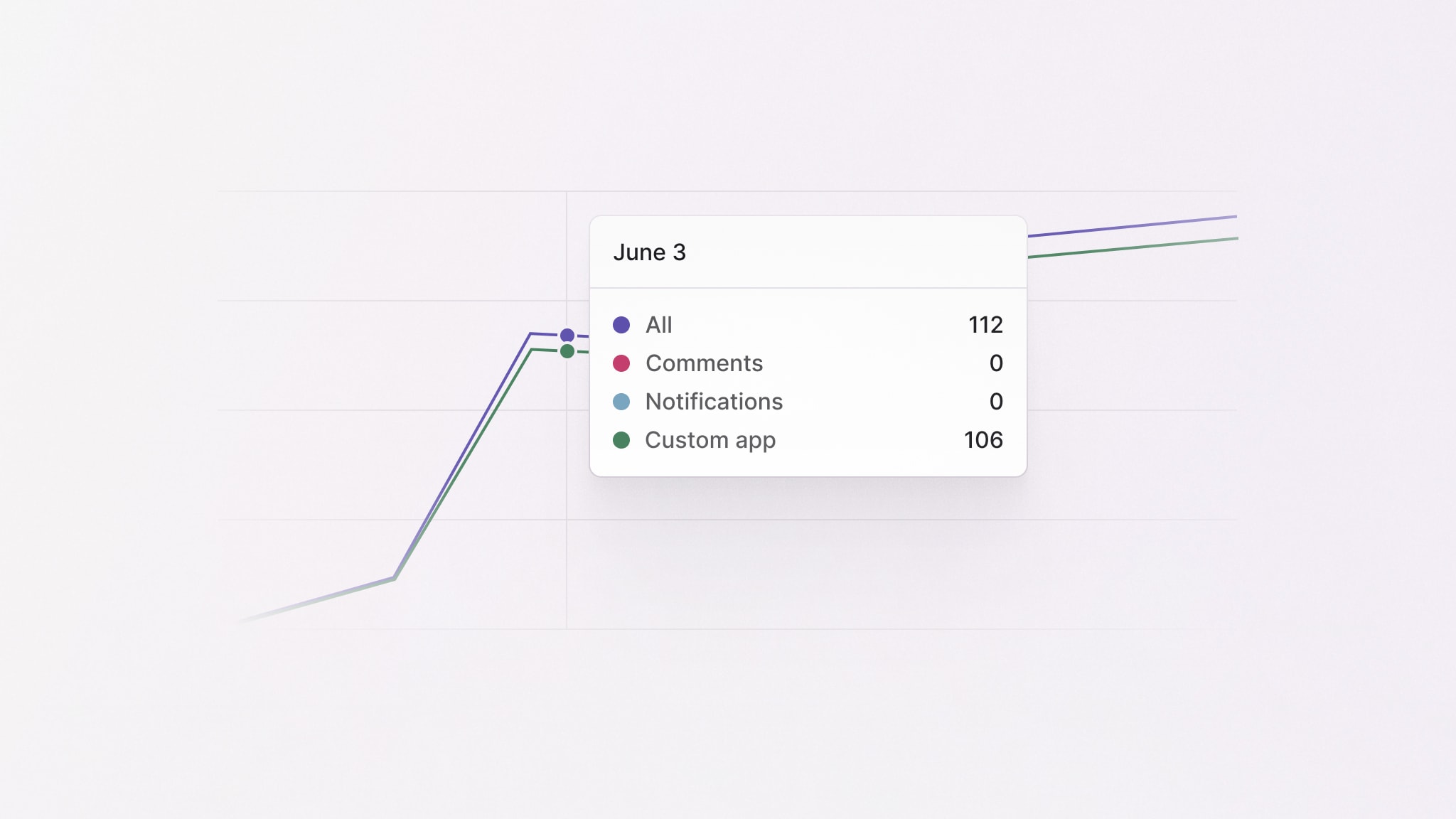Select the Custom app label
The width and height of the screenshot is (1456, 819).
tap(710, 440)
